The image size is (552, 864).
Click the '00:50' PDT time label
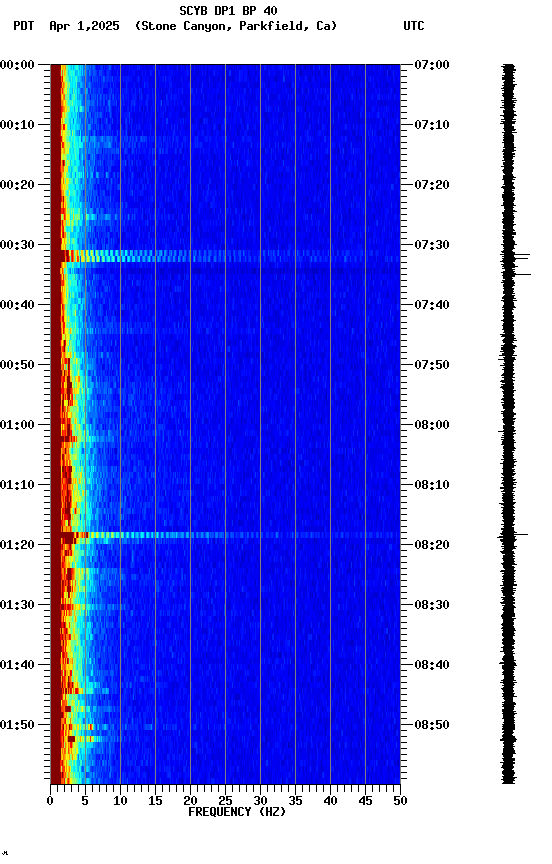(x=17, y=365)
